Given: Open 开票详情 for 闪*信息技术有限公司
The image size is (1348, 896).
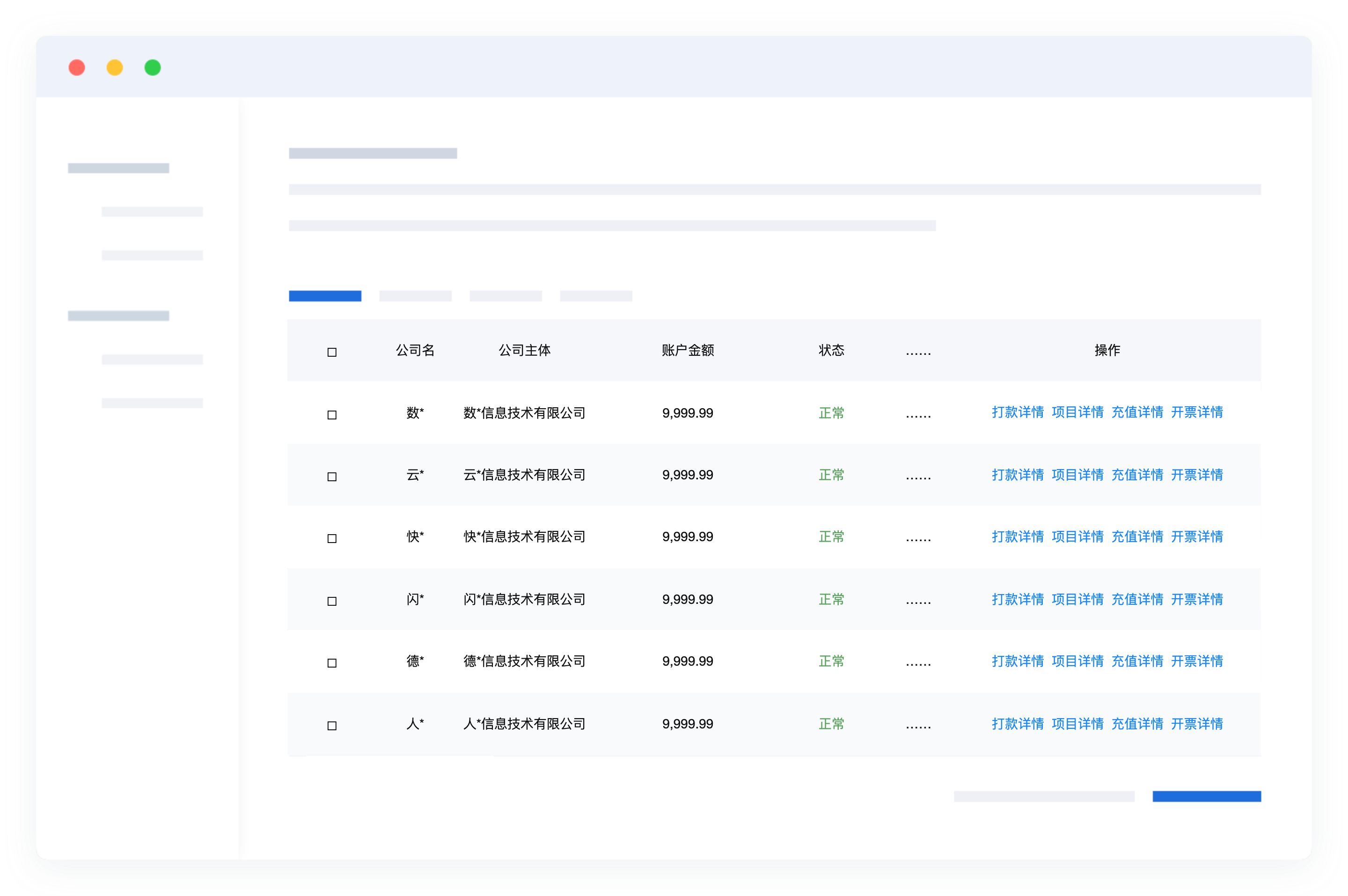Looking at the screenshot, I should 1197,599.
